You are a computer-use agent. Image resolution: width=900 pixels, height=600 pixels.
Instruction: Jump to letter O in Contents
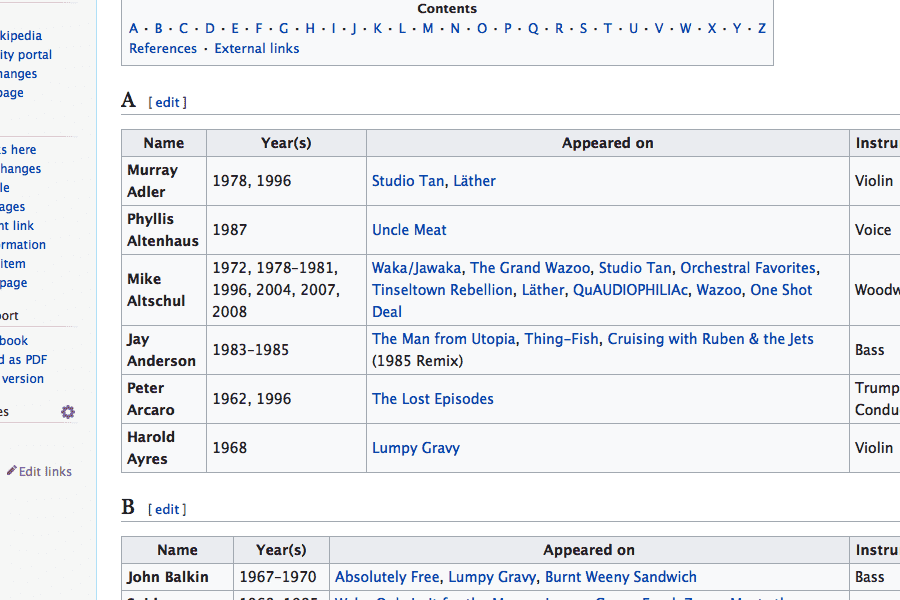tap(482, 28)
